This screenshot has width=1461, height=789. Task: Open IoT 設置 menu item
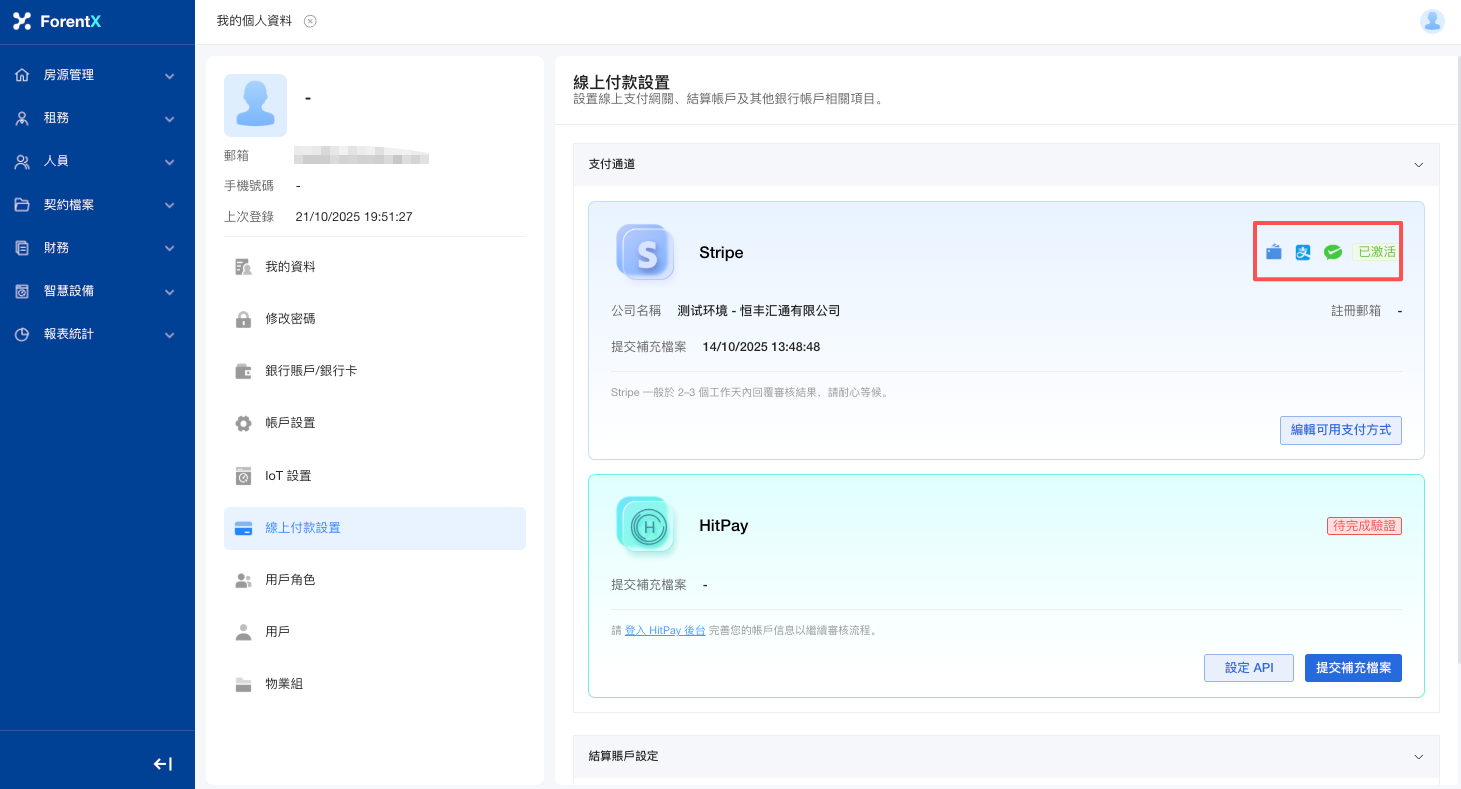288,476
